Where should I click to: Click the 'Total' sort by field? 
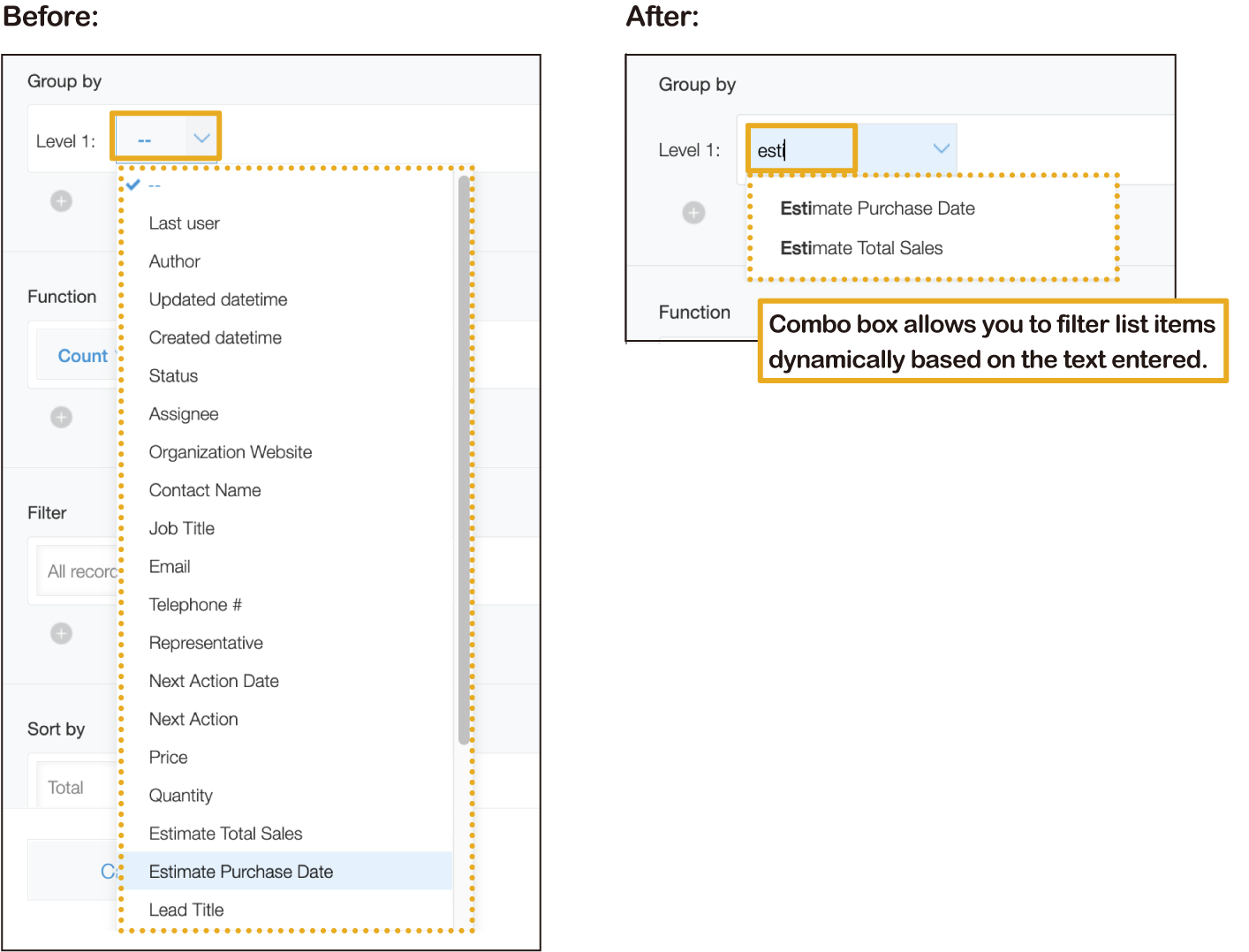click(69, 788)
